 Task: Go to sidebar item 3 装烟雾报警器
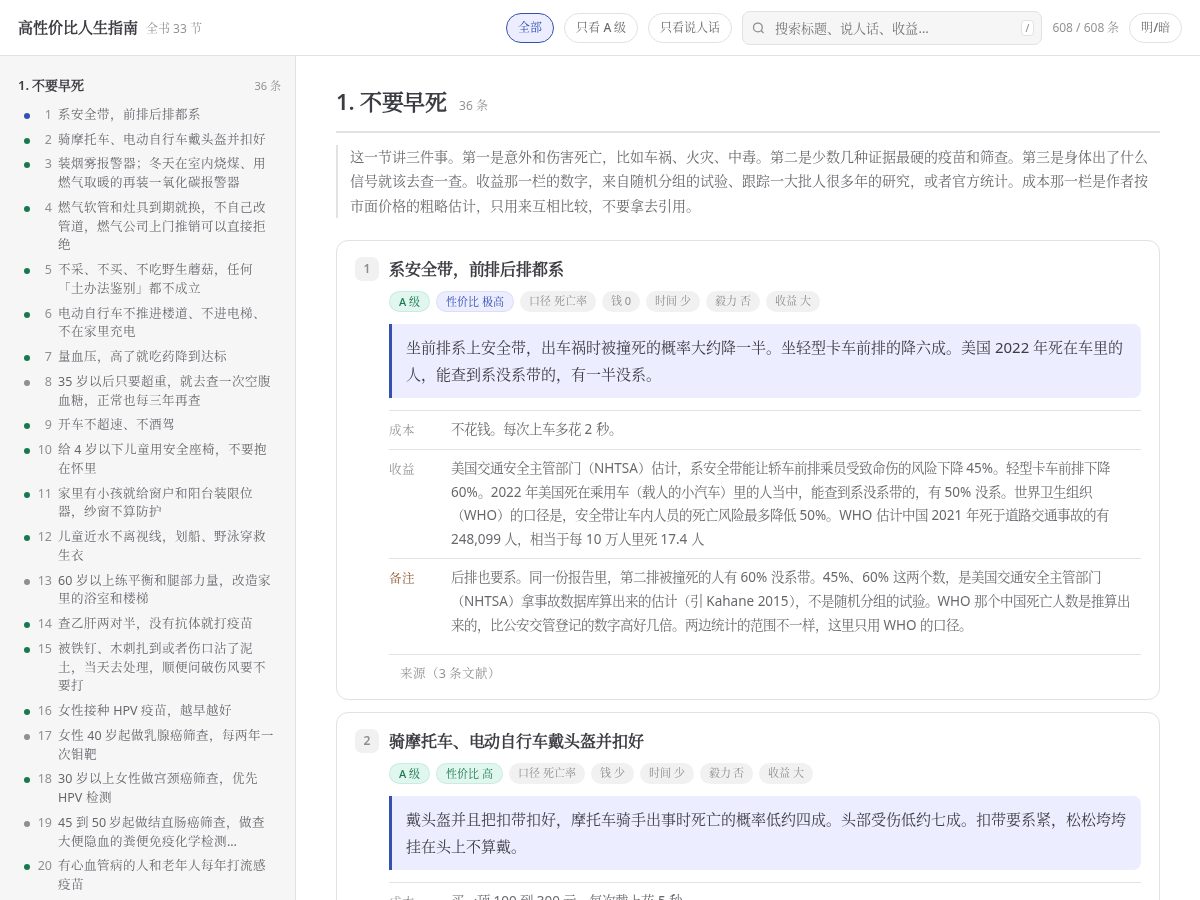pos(147,172)
